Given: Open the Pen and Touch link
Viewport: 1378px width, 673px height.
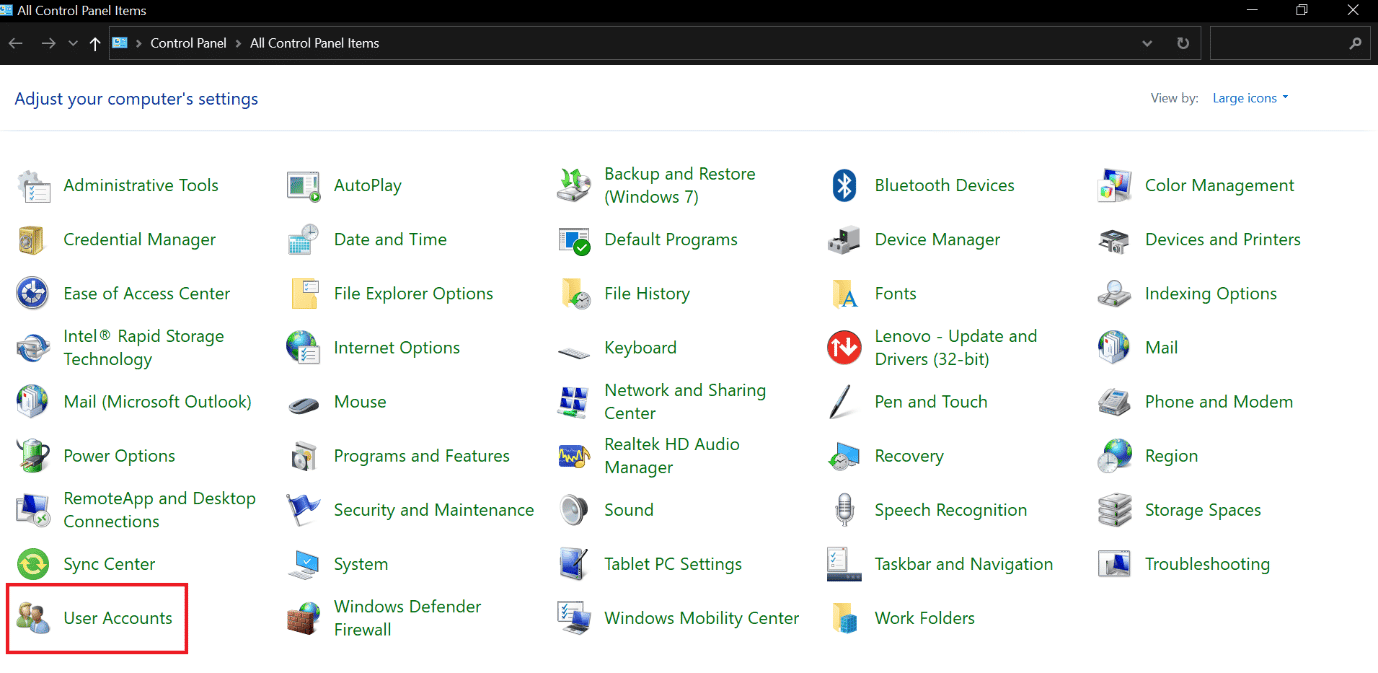Looking at the screenshot, I should tap(931, 402).
